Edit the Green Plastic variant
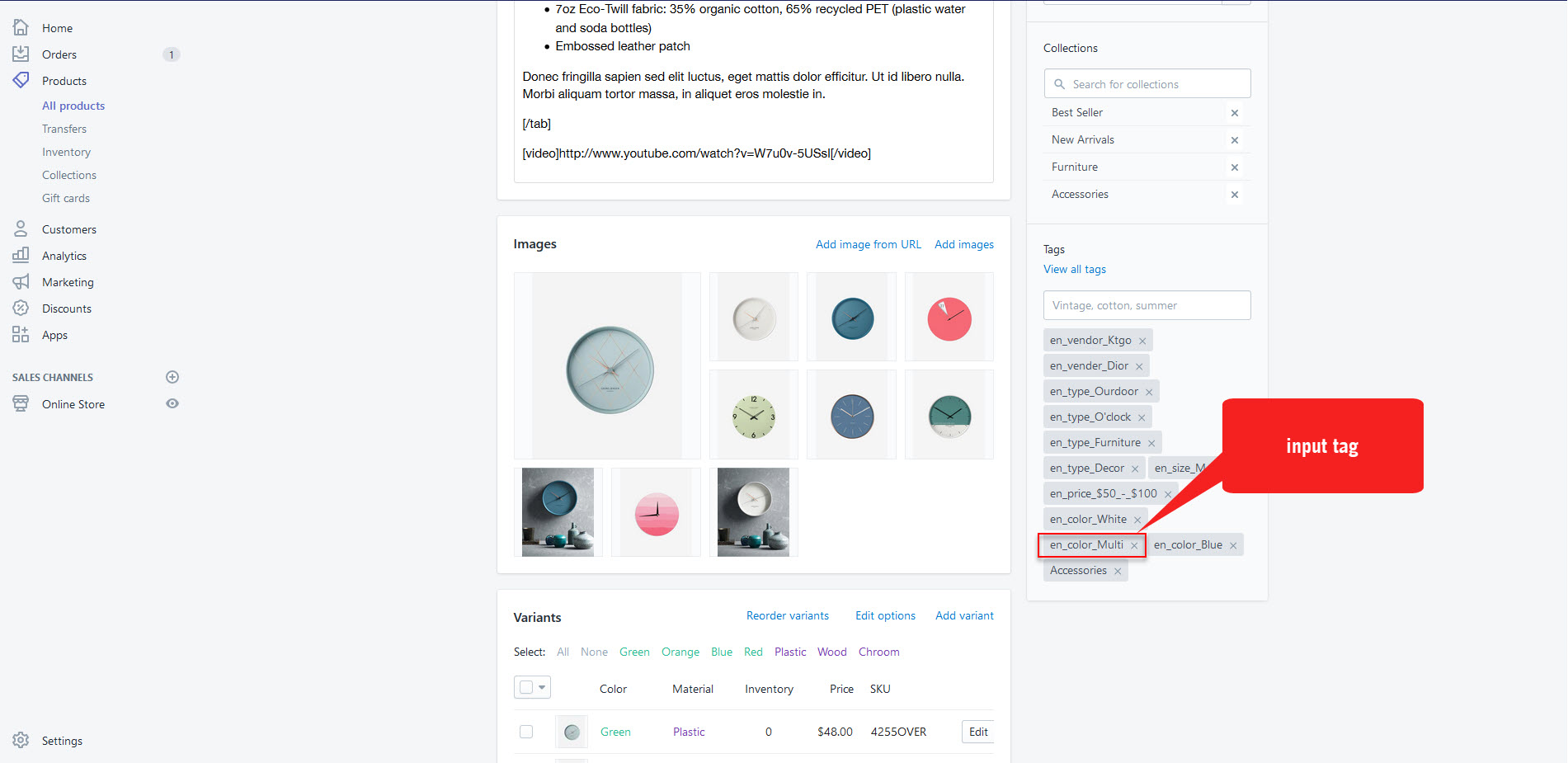Image resolution: width=1568 pixels, height=763 pixels. click(978, 732)
